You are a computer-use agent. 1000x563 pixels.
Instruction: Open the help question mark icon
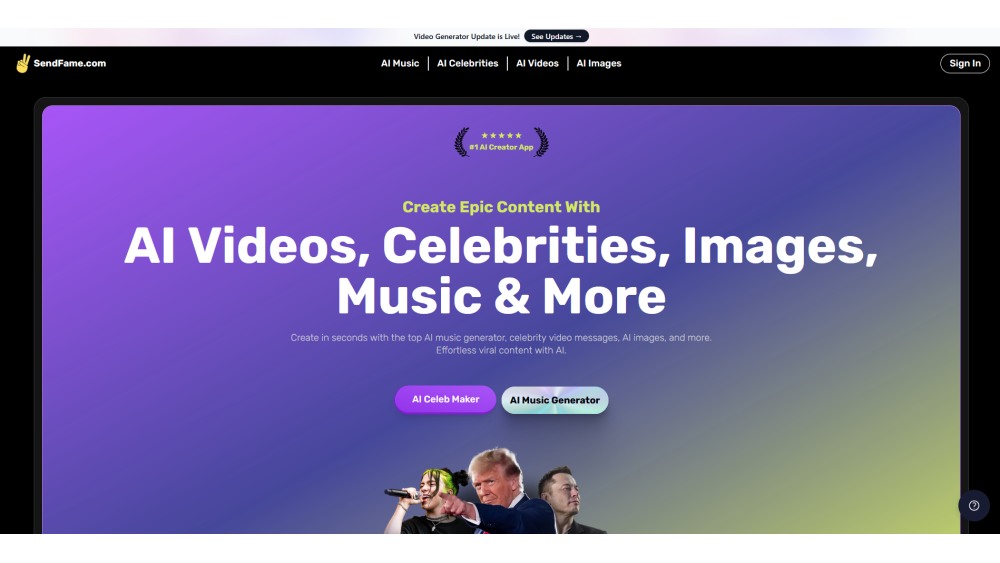pos(974,505)
